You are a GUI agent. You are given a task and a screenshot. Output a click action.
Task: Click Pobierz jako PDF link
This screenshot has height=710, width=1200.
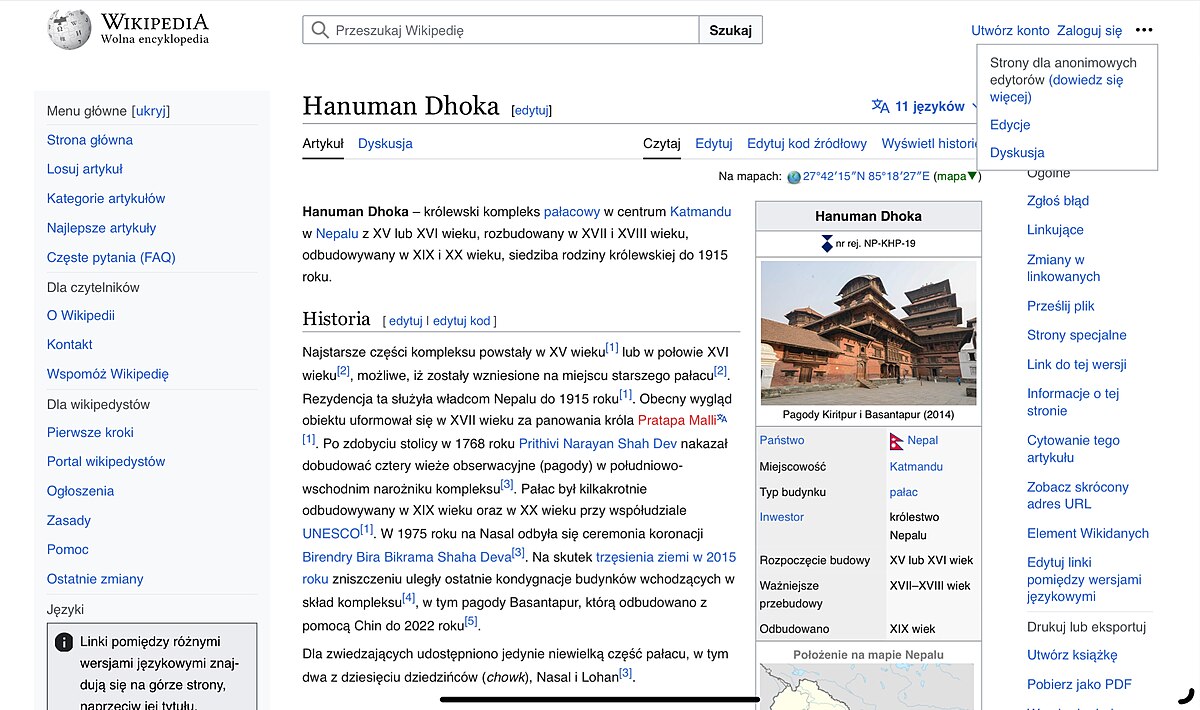click(x=1079, y=685)
